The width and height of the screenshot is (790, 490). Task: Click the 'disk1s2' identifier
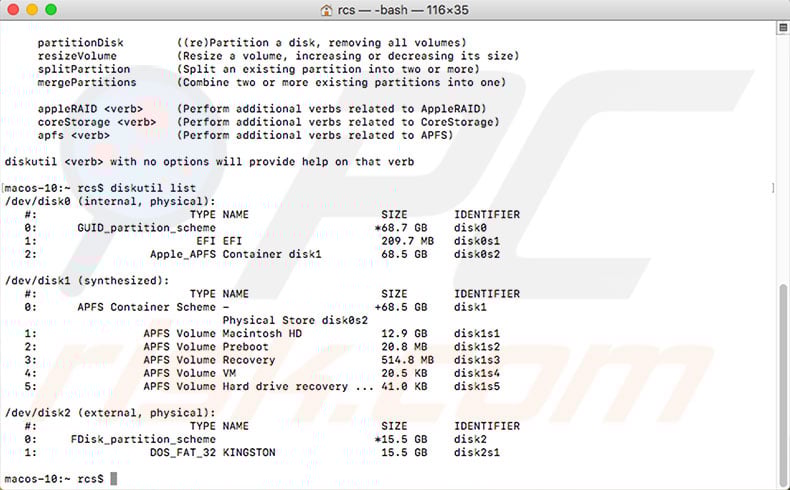477,346
